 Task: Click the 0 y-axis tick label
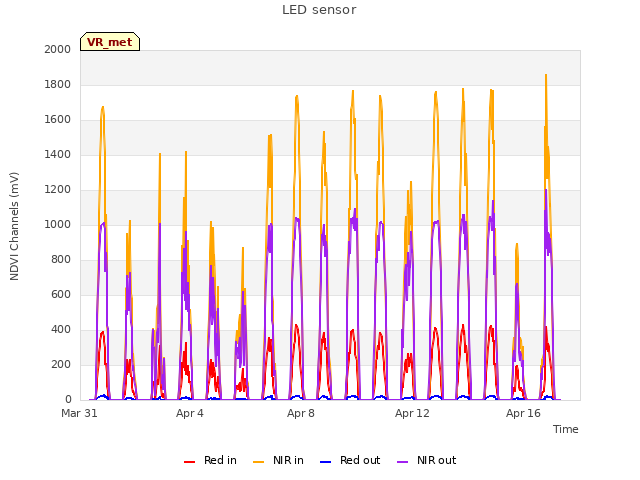pos(68,399)
